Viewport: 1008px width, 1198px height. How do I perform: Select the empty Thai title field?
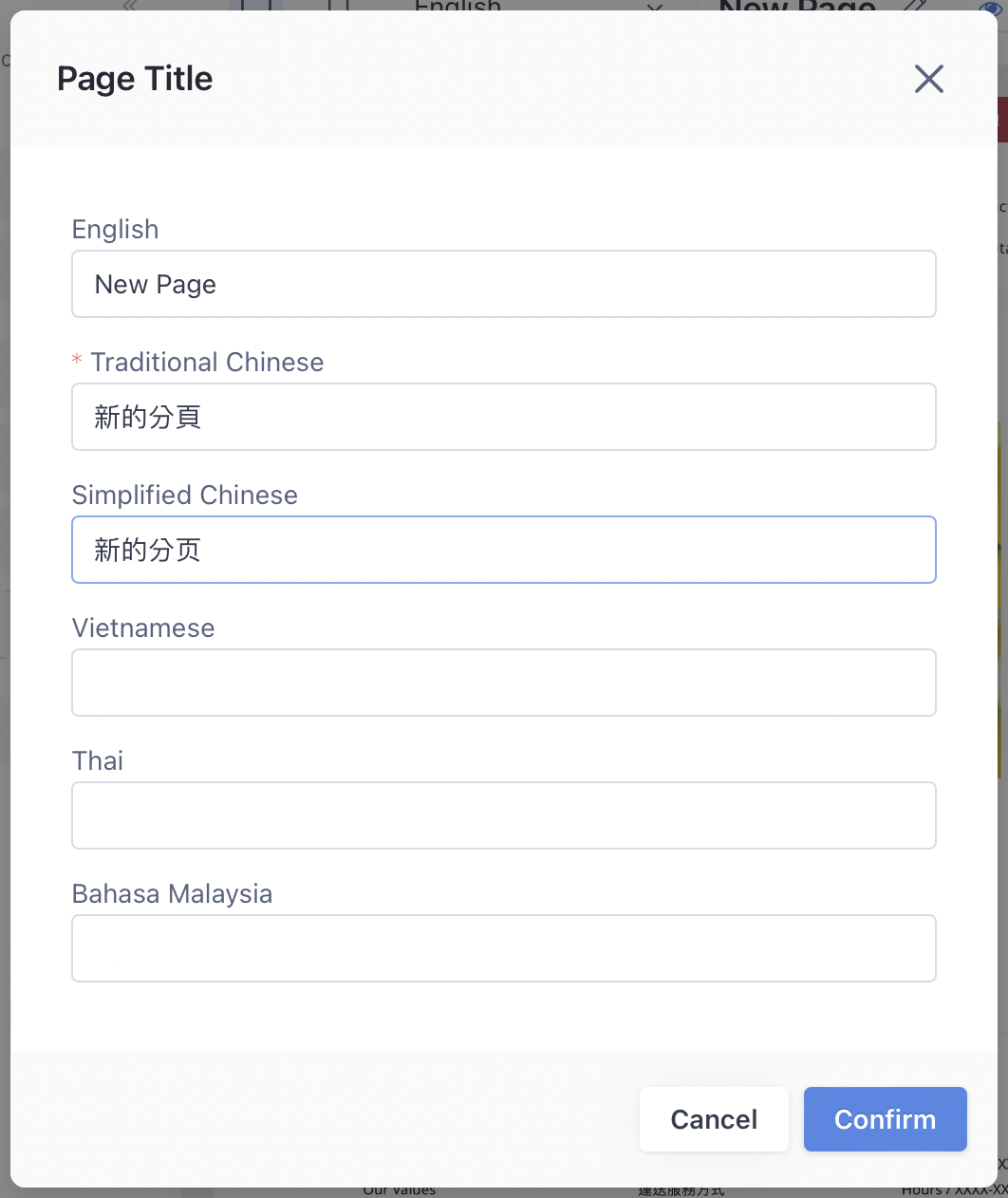click(x=504, y=815)
